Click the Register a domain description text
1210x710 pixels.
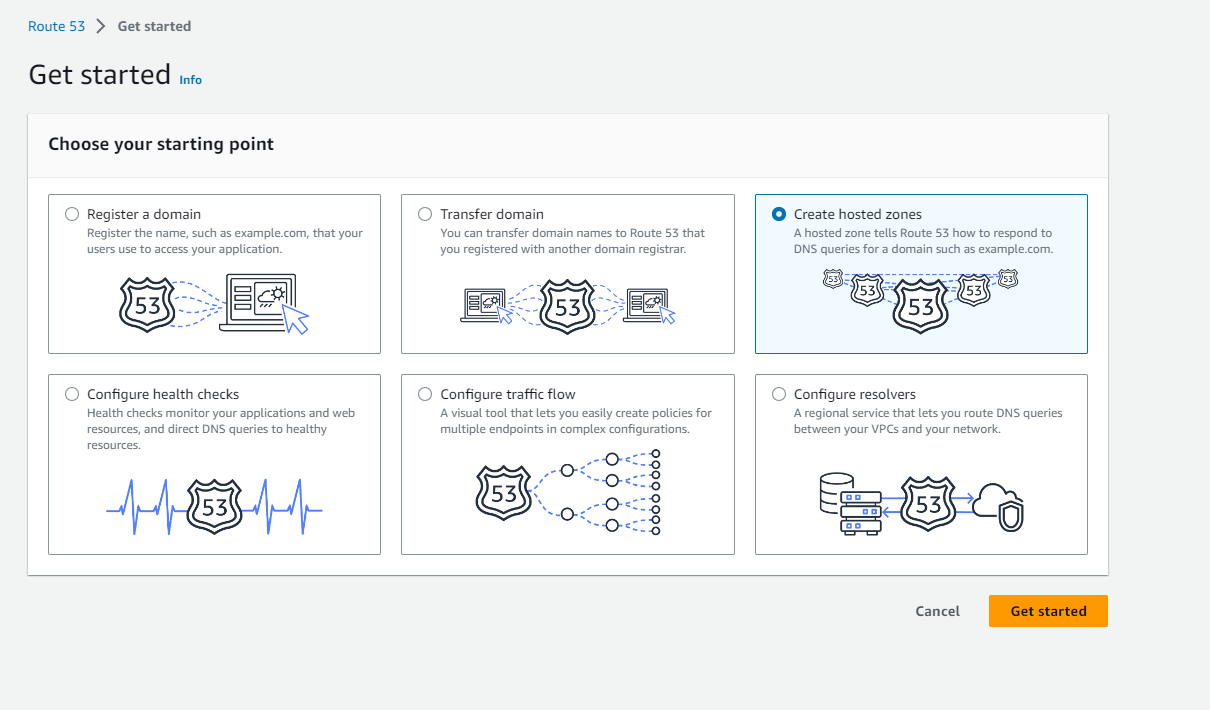click(x=225, y=241)
